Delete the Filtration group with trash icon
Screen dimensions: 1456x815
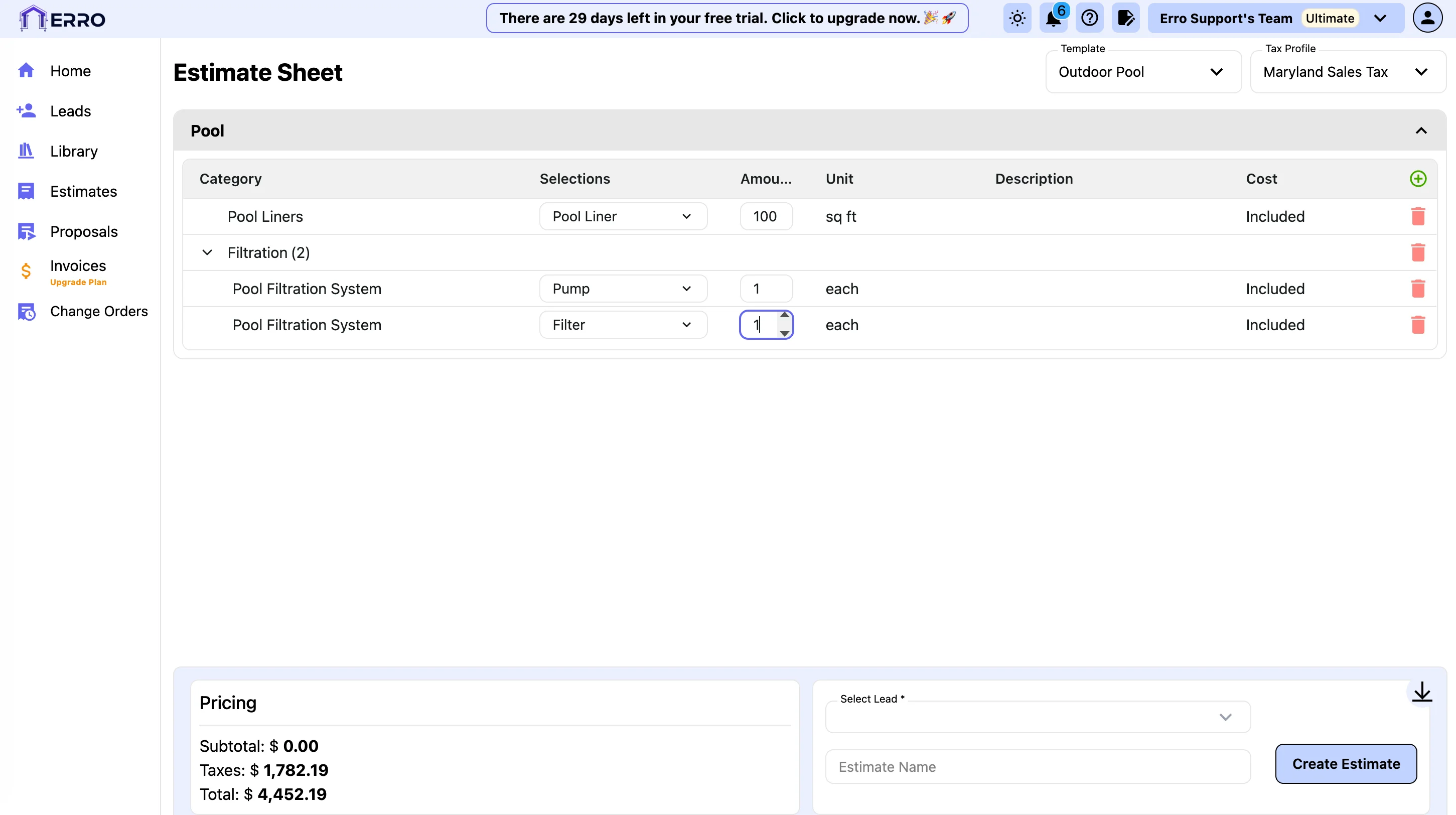pyautogui.click(x=1417, y=252)
